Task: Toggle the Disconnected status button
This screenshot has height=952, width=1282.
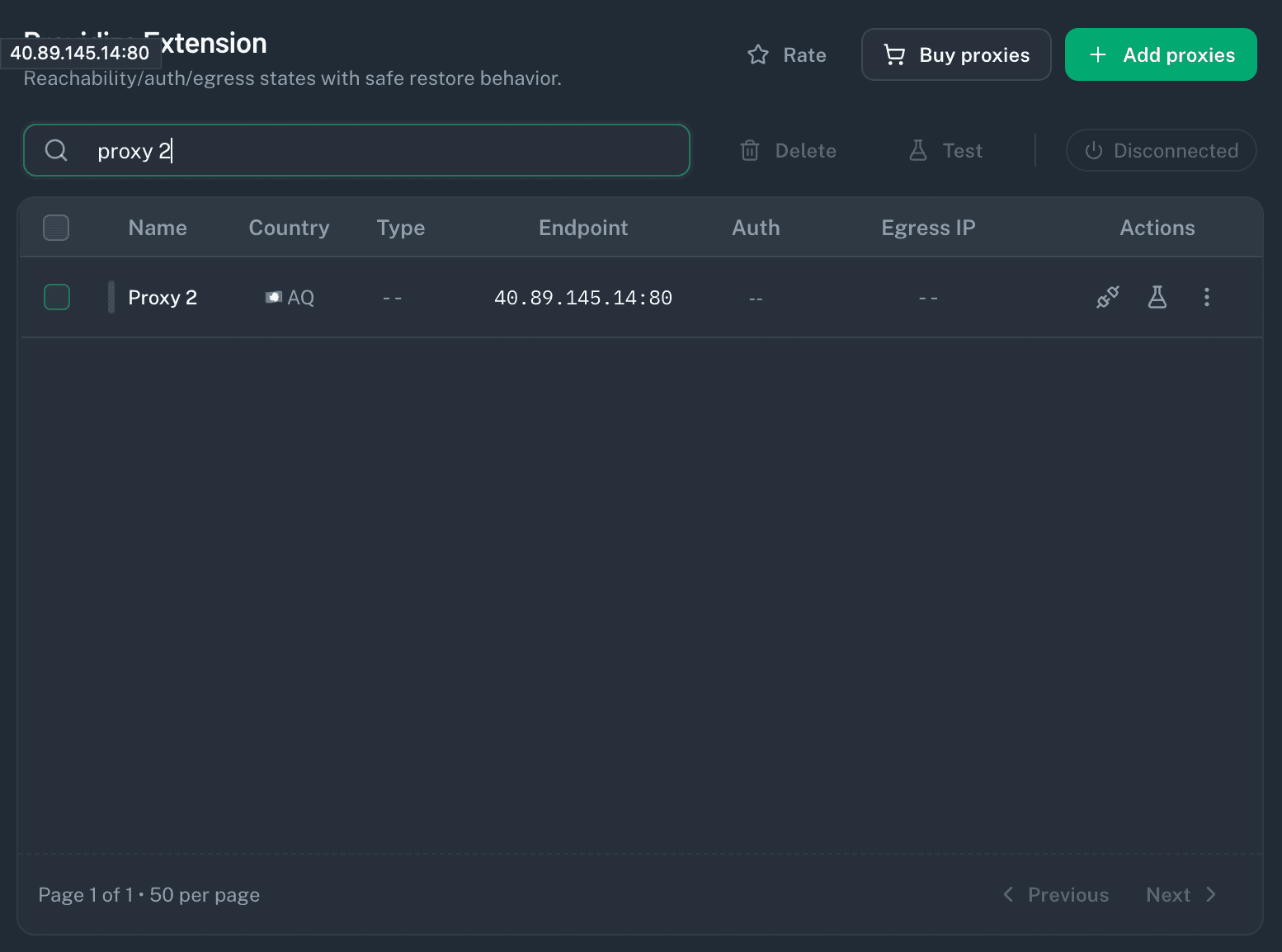Action: (1161, 150)
